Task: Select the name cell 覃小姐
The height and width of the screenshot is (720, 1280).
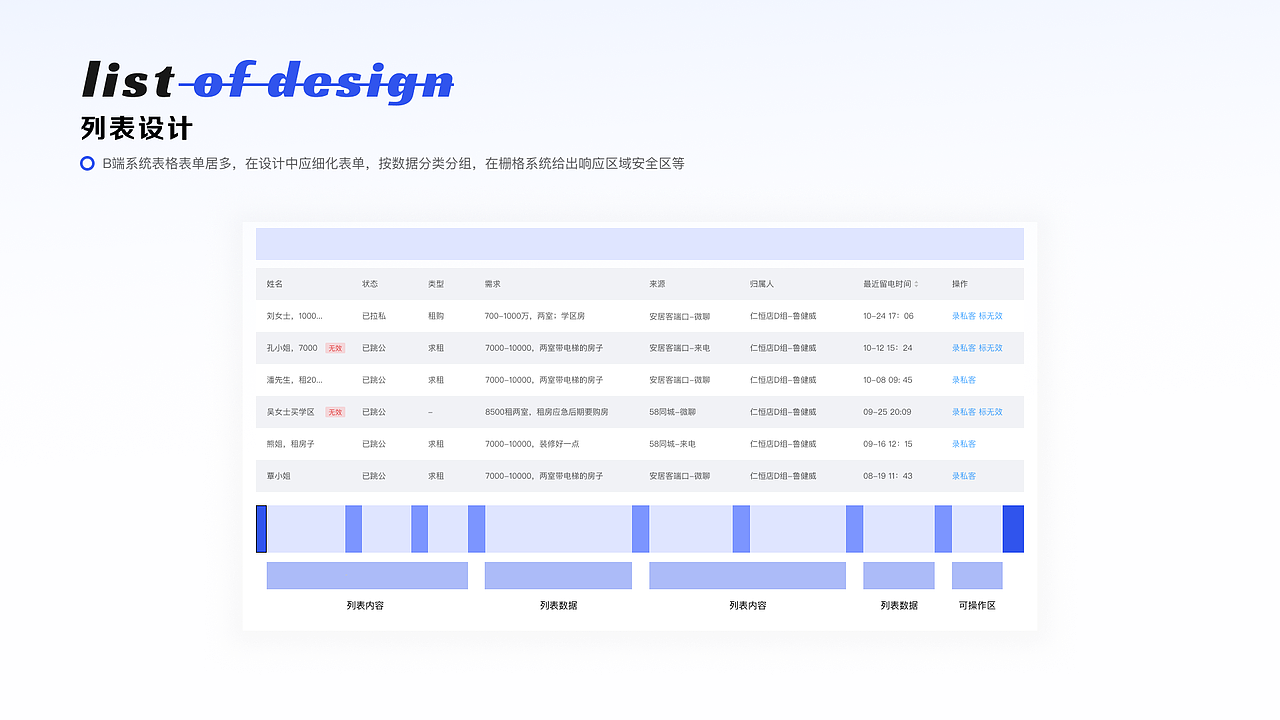Action: (x=279, y=476)
